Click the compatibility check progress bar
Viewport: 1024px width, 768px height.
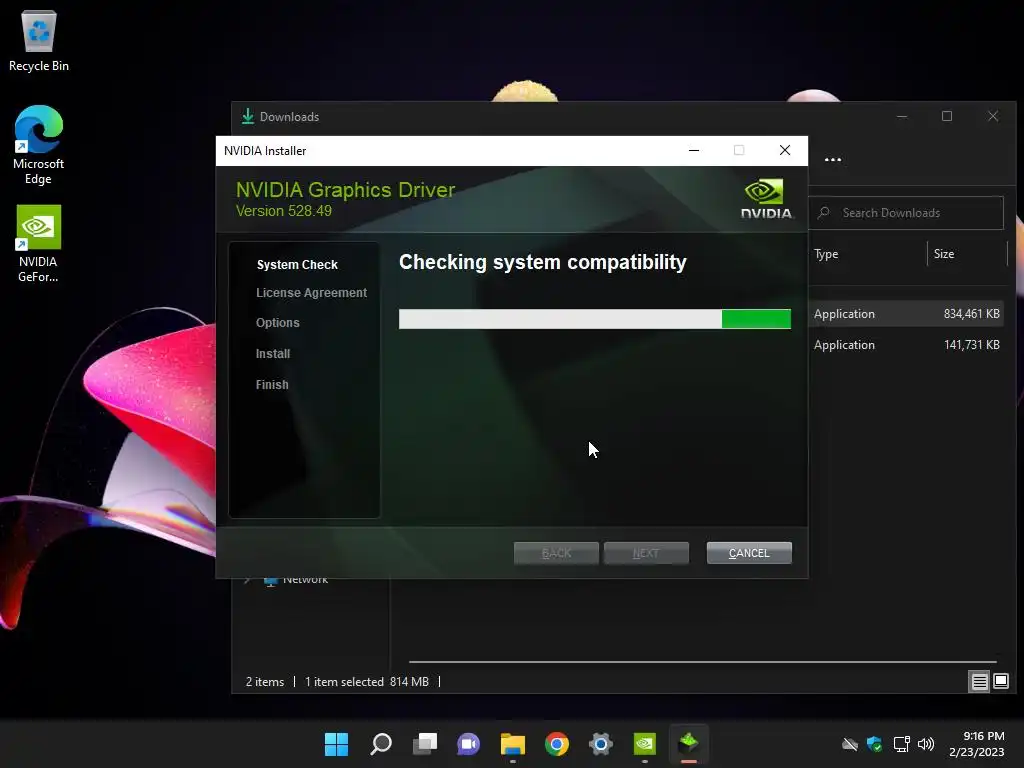(x=595, y=319)
